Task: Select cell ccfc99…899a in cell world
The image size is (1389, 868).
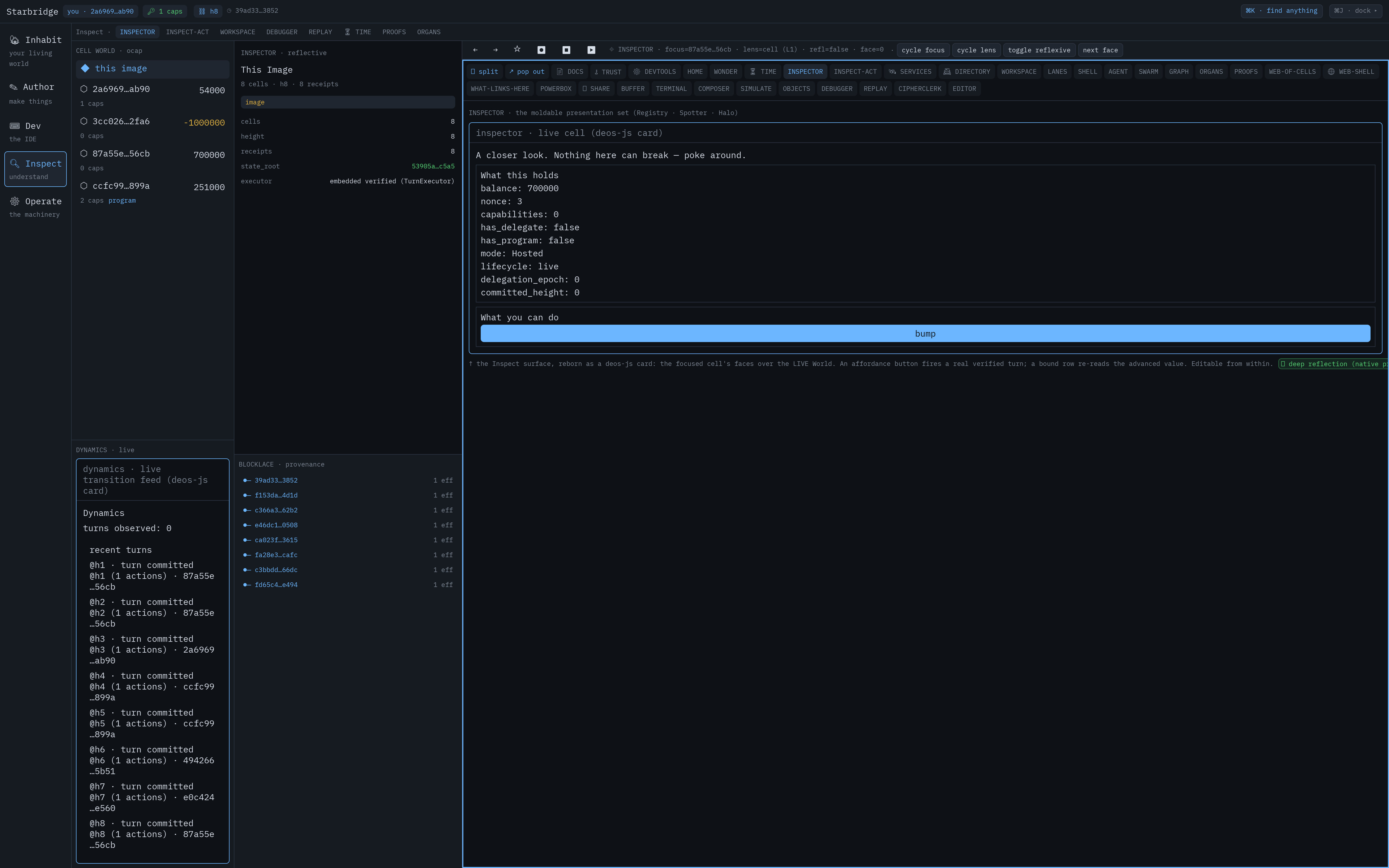Action: [x=153, y=192]
